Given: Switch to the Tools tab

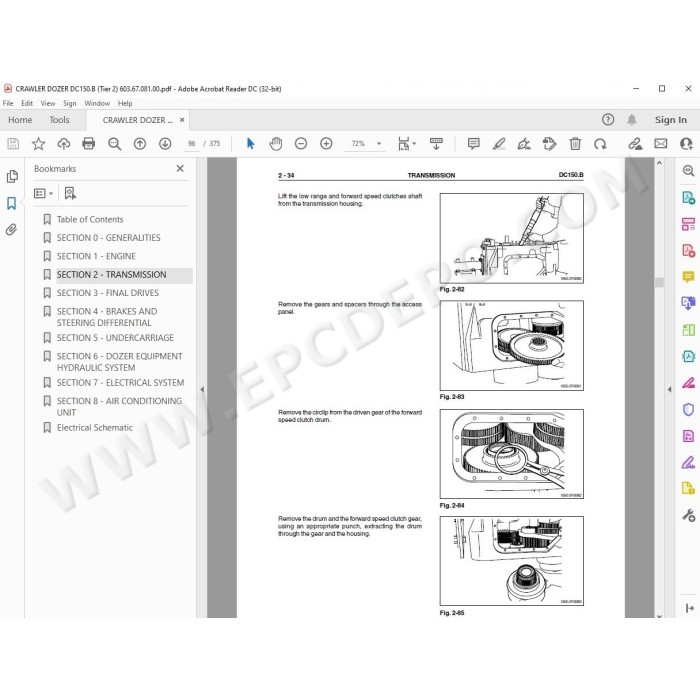Looking at the screenshot, I should coord(59,120).
